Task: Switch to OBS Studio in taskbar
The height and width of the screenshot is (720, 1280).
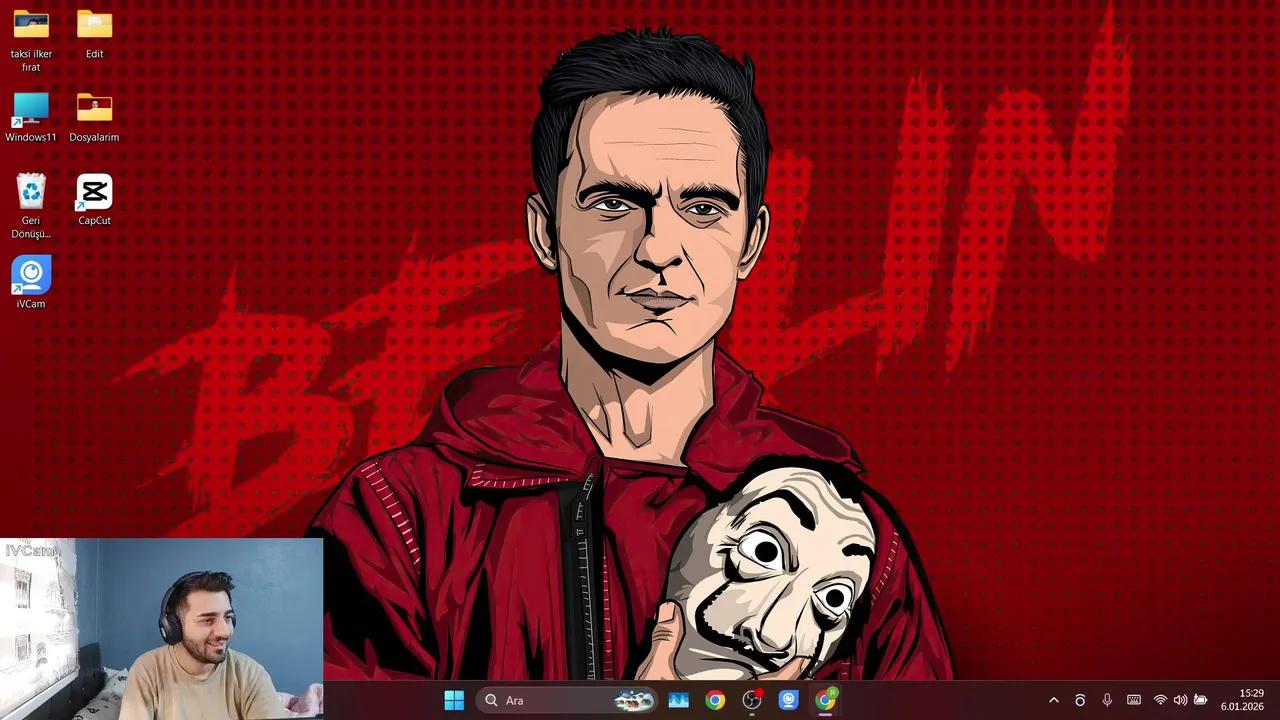Action: pos(752,700)
